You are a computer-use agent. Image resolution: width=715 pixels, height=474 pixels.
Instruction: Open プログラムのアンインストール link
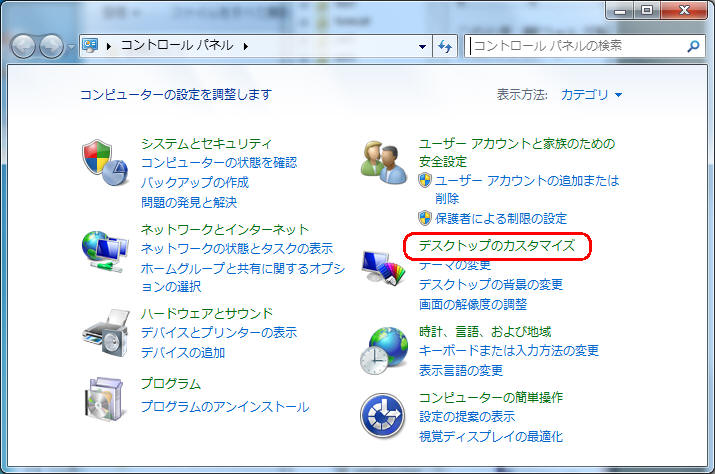point(225,407)
